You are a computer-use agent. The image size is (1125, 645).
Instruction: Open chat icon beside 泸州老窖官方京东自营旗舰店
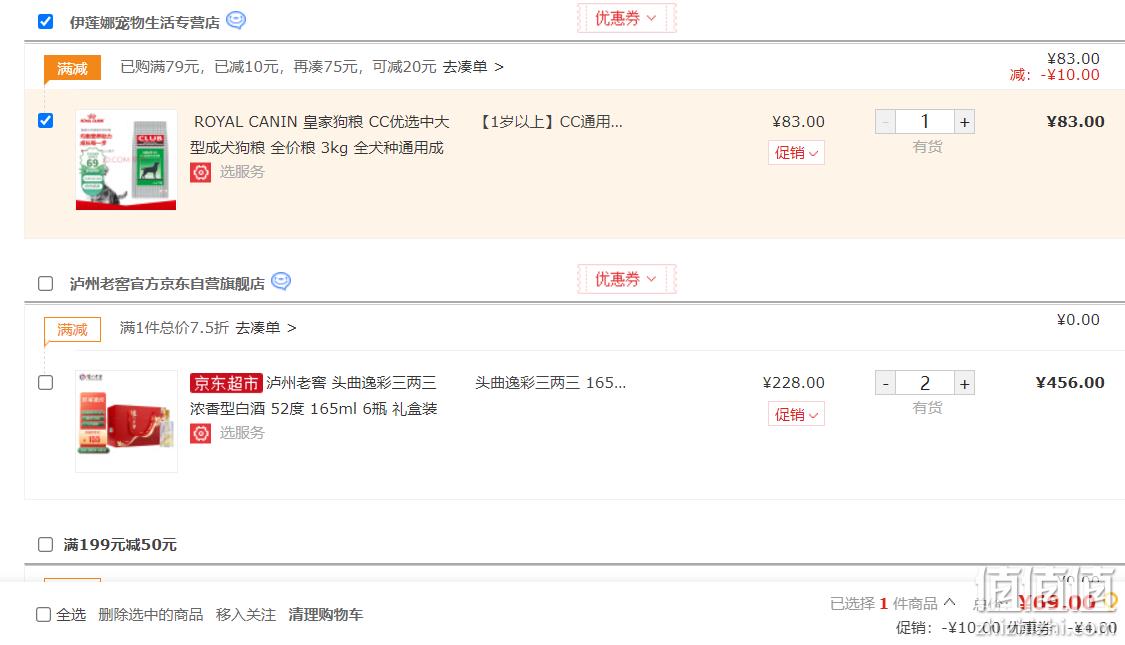(281, 281)
